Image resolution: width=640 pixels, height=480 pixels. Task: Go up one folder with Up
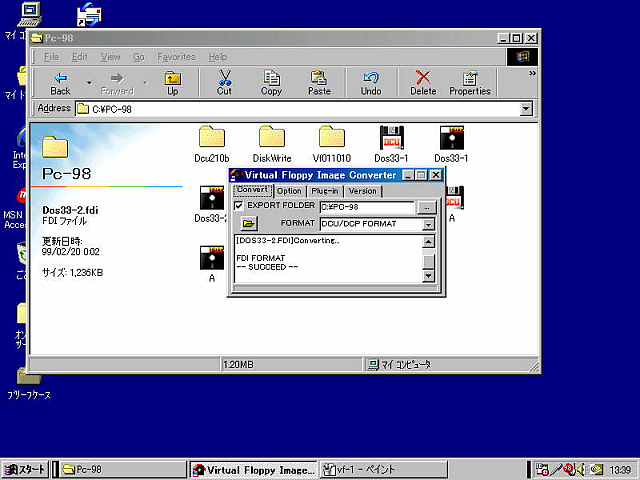[x=172, y=83]
